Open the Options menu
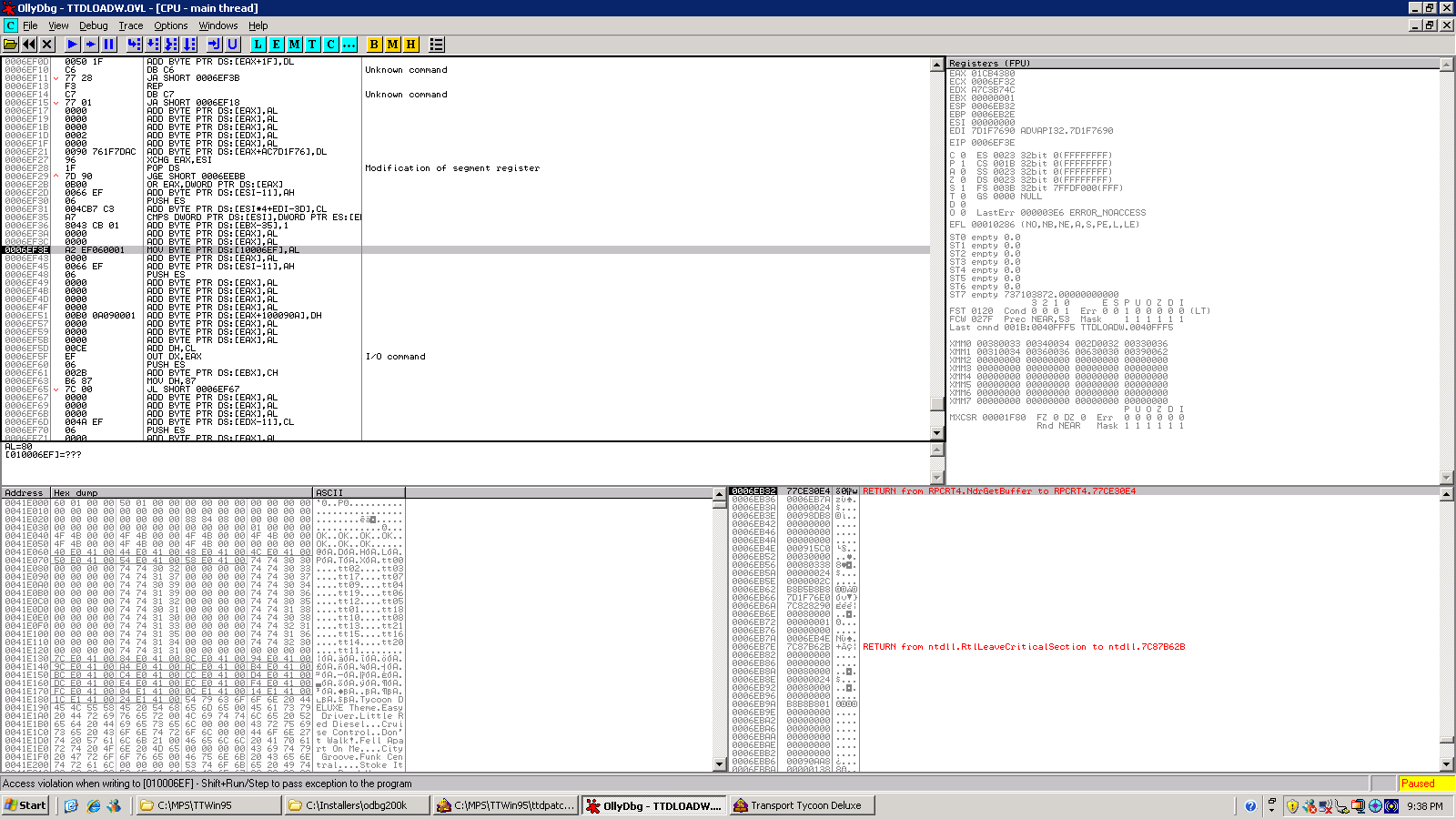The height and width of the screenshot is (819, 1456). (x=171, y=25)
